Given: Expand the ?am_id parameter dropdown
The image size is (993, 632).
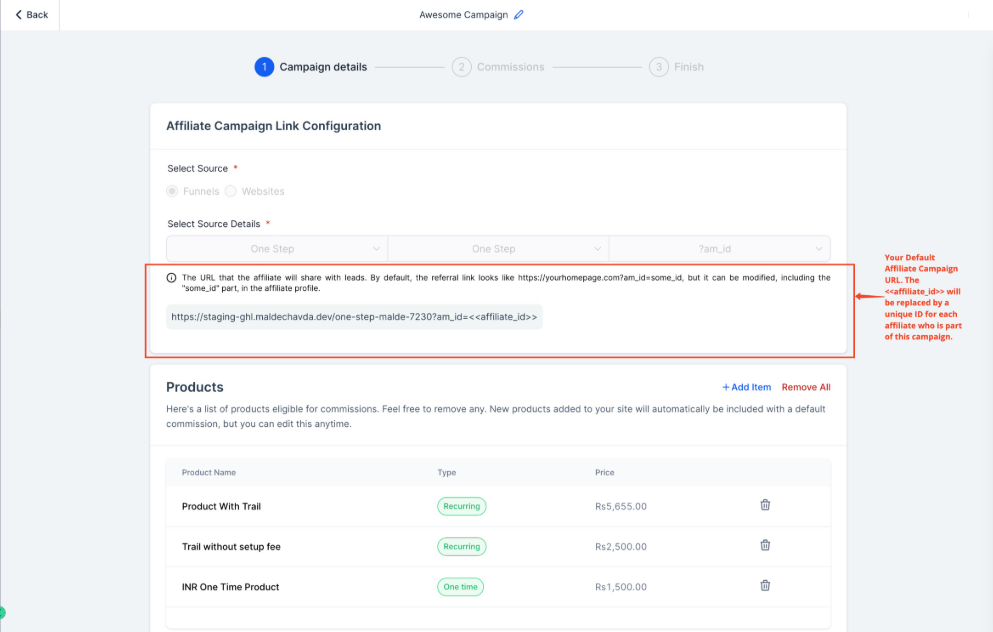Looking at the screenshot, I should tap(719, 249).
